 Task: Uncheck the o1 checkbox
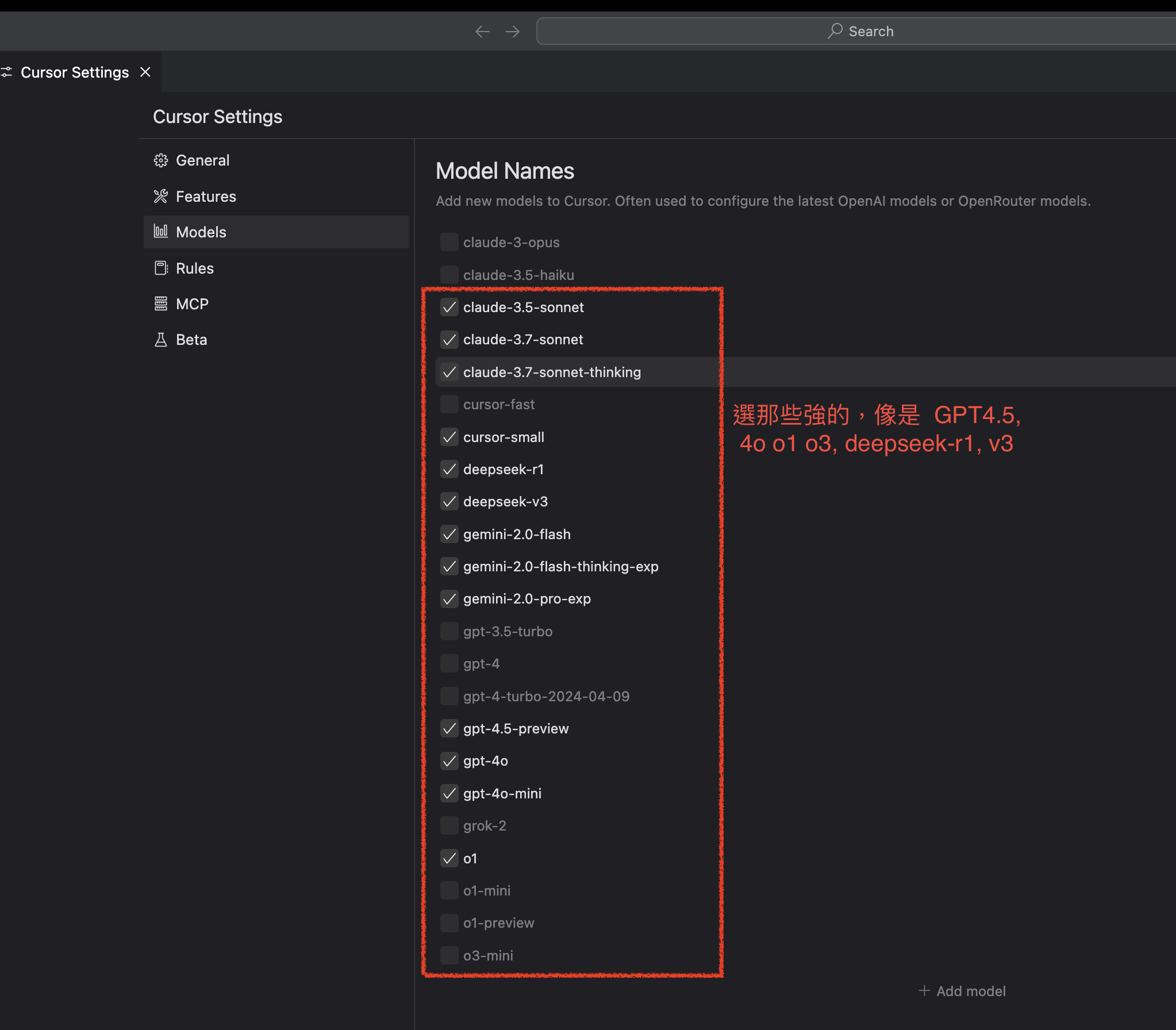[x=449, y=859]
